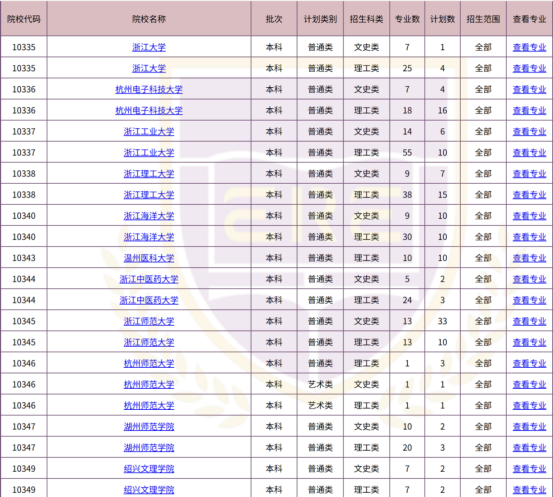Open 浙江工业大学 link in 理工类 row
This screenshot has height=497, width=553.
149,153
